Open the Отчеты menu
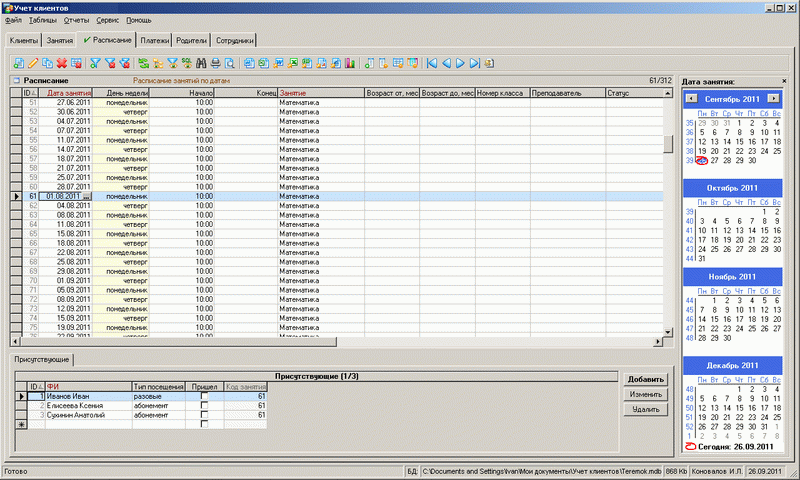This screenshot has height=480, width=800. (75, 20)
